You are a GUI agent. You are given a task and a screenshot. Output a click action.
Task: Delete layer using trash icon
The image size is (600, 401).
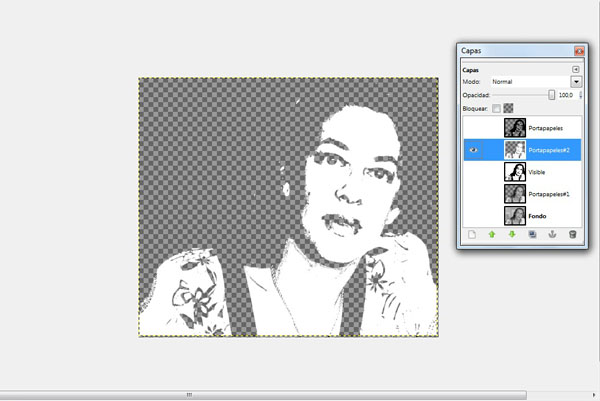[572, 234]
